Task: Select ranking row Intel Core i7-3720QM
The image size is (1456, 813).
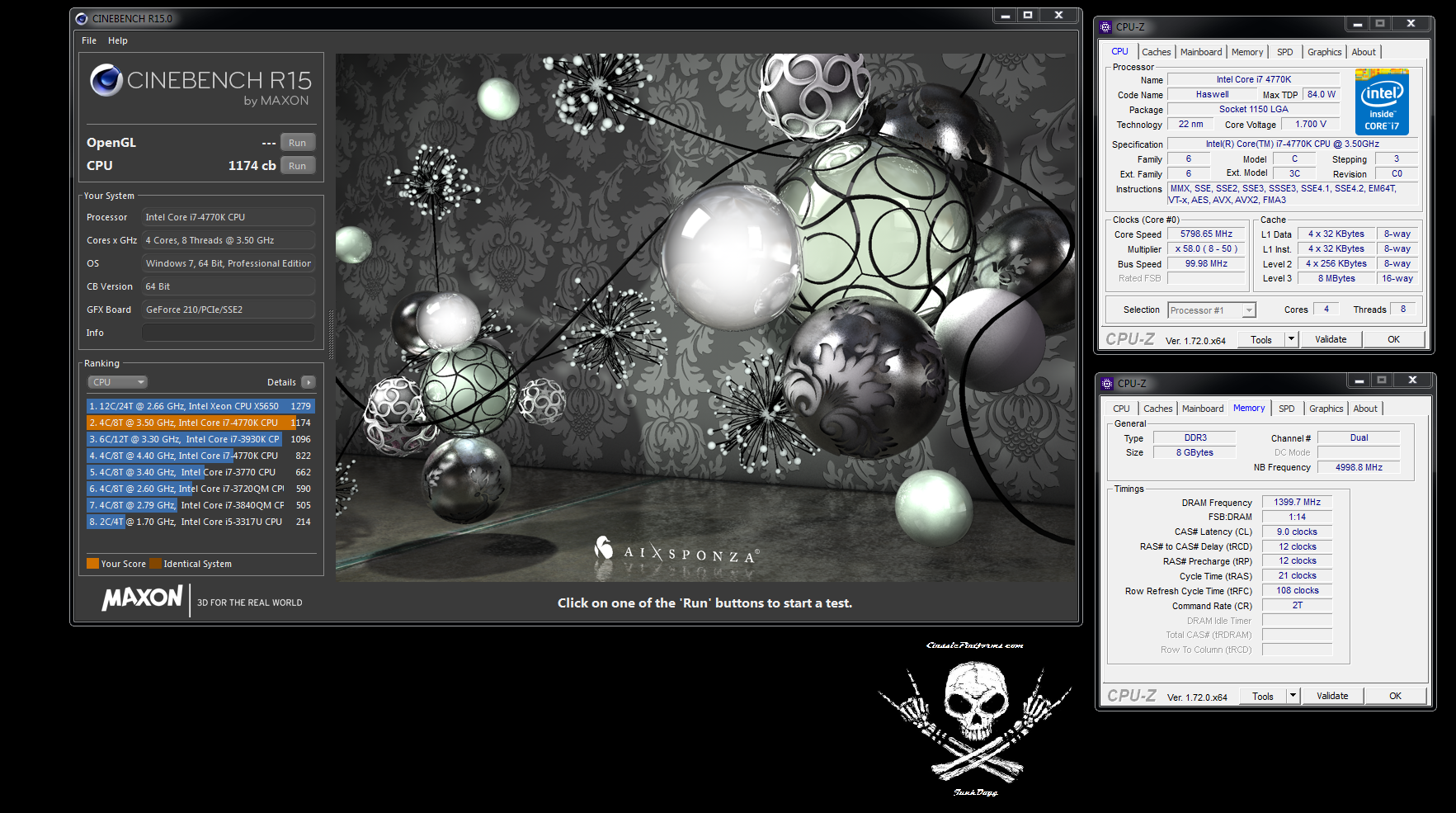Action: (x=200, y=489)
